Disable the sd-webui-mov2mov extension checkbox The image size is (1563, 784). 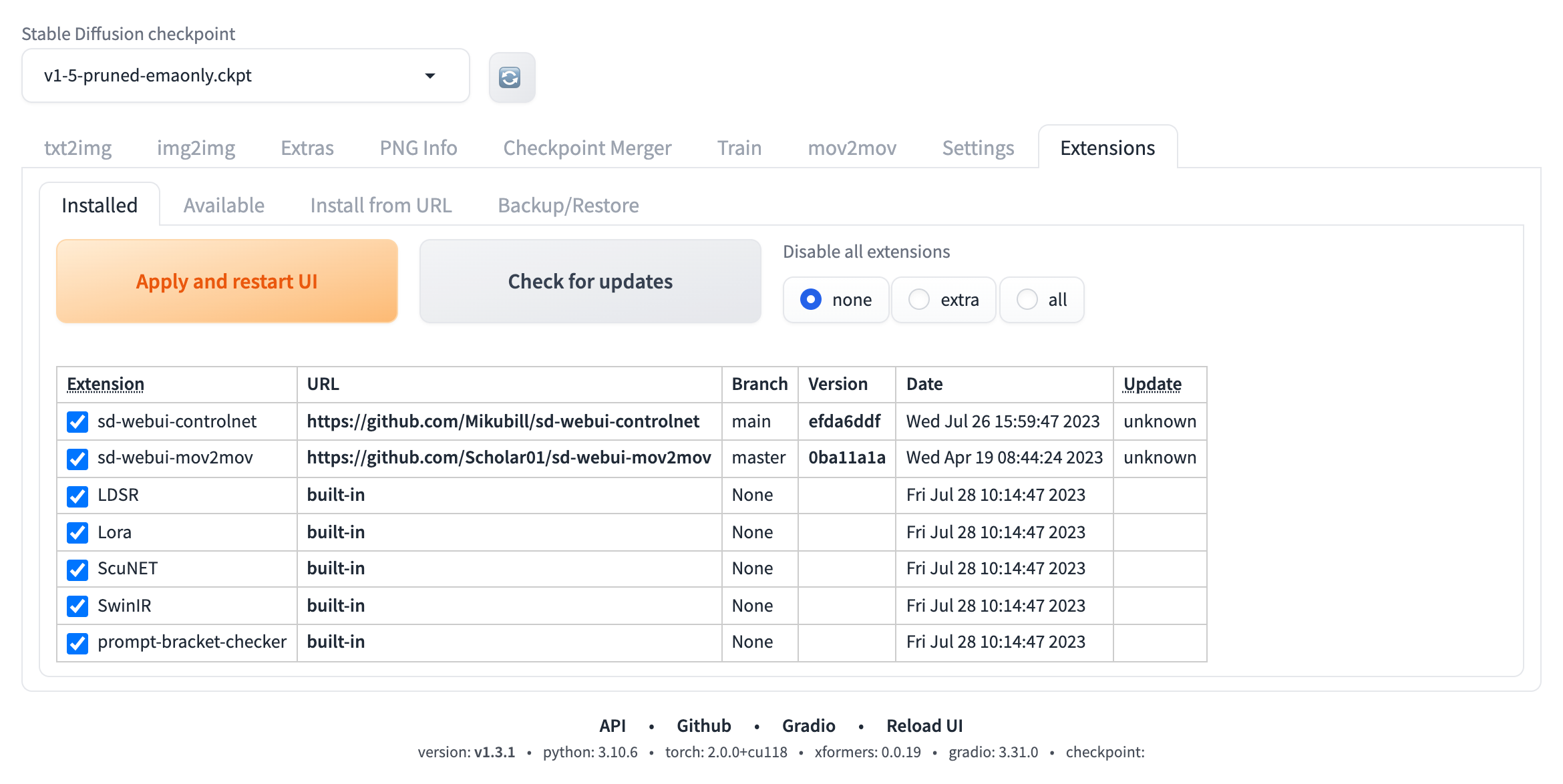pyautogui.click(x=77, y=458)
